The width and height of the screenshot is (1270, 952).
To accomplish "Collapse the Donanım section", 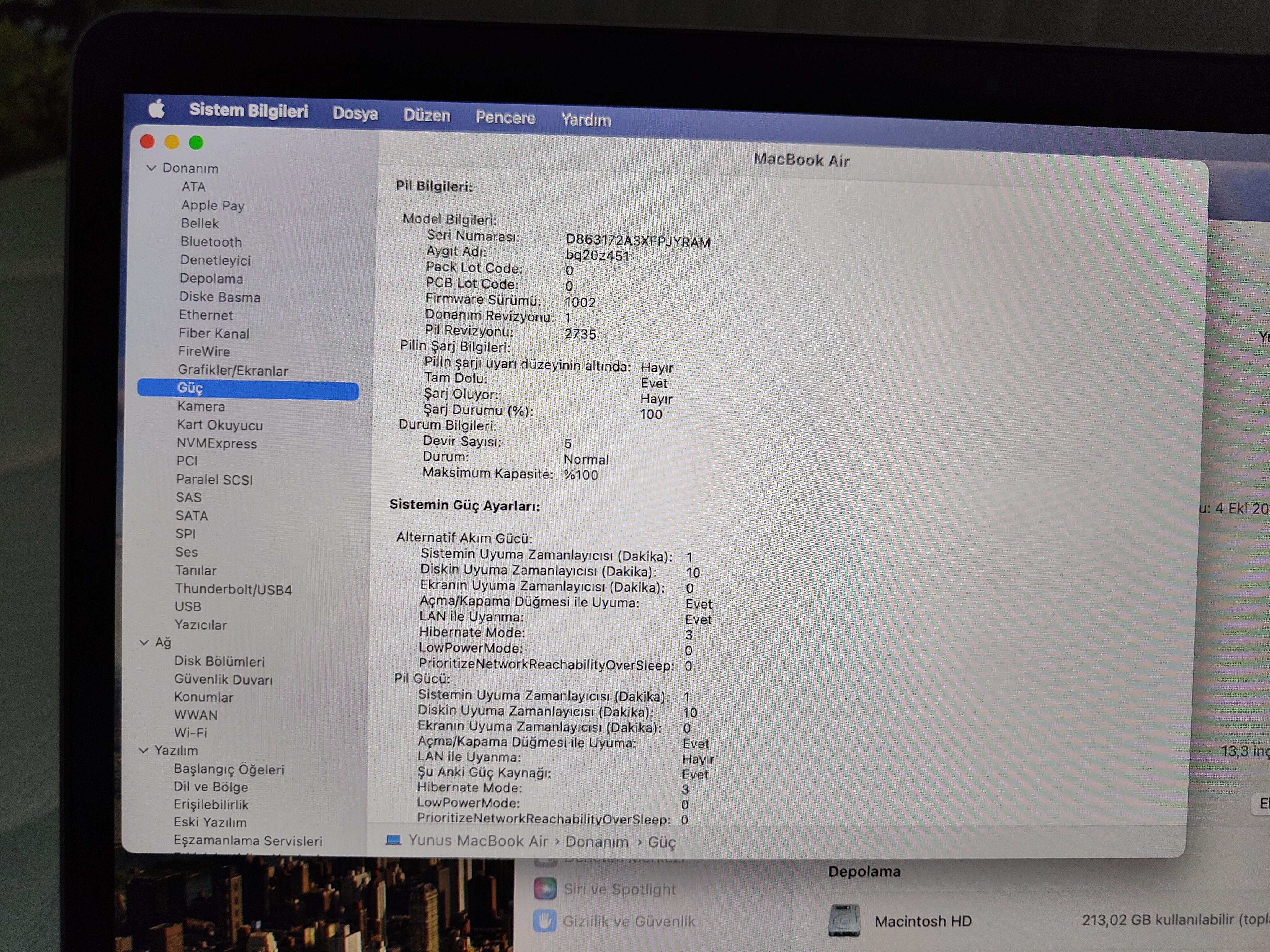I will point(152,168).
